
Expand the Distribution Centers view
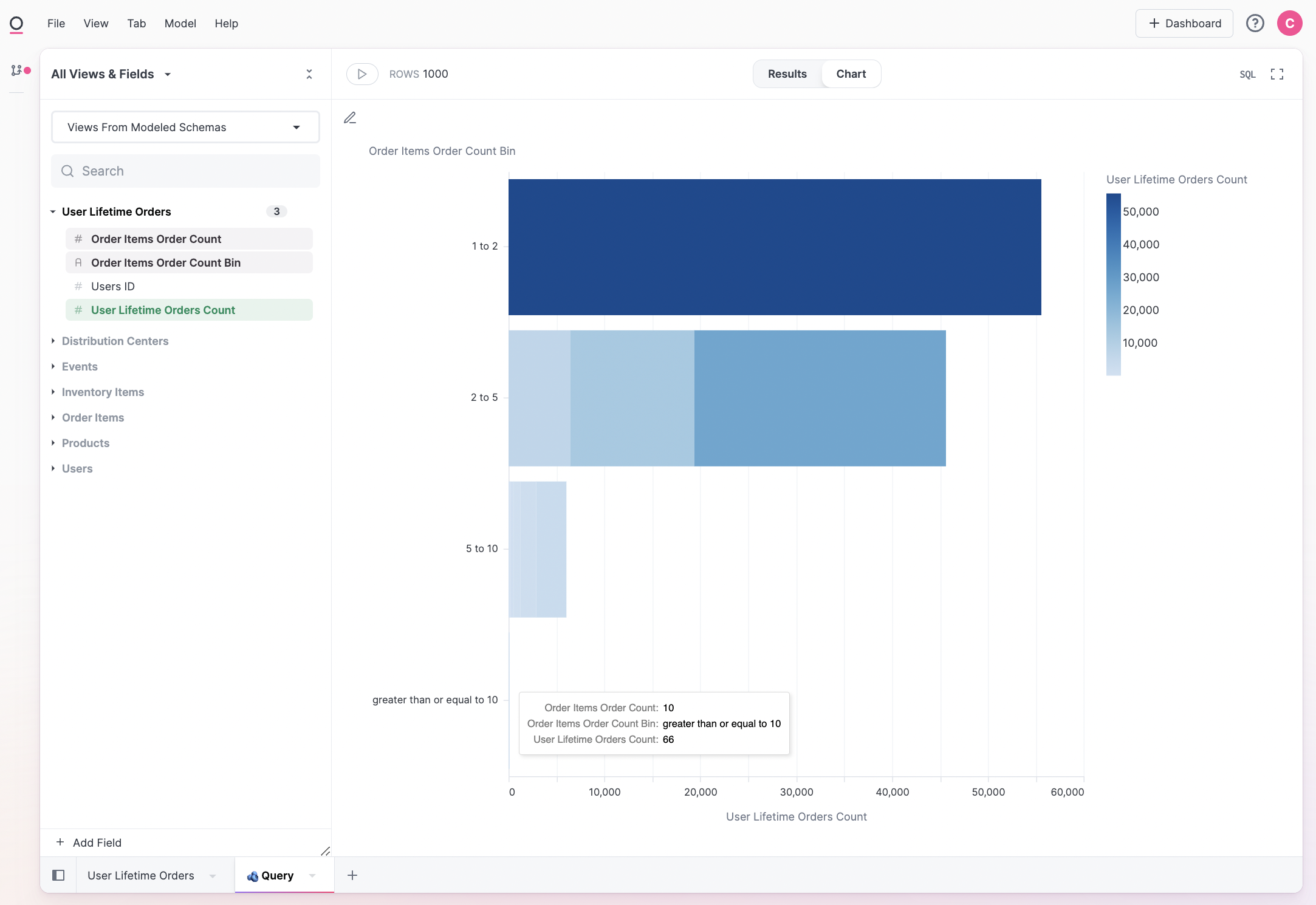point(115,341)
